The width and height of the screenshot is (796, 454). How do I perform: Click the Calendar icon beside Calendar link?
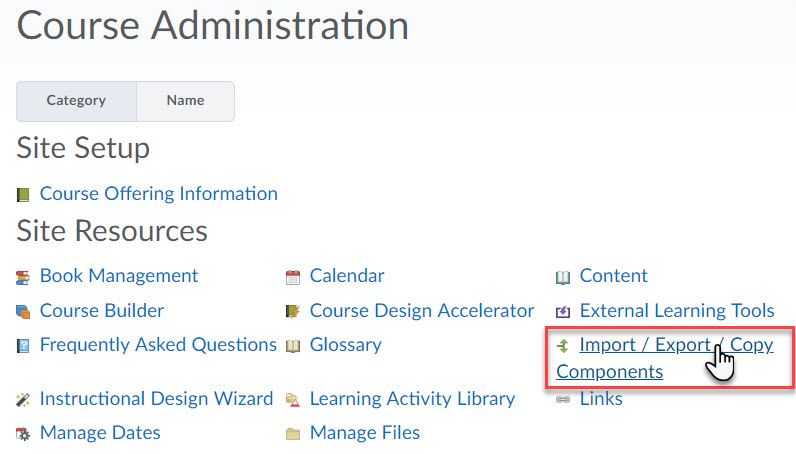tap(293, 277)
